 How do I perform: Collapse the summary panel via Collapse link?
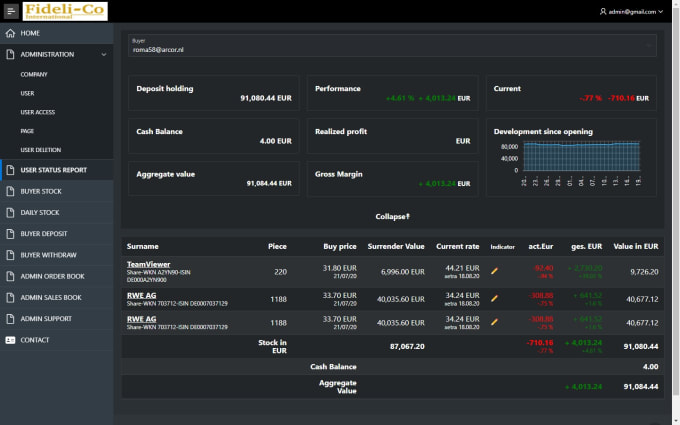point(392,216)
